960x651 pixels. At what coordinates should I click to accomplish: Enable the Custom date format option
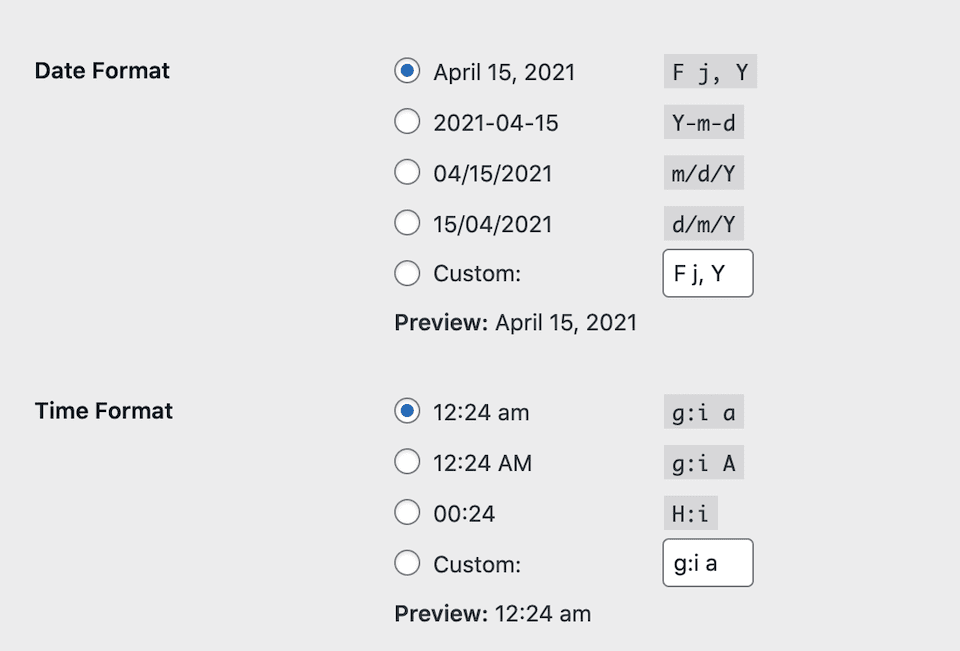(x=407, y=272)
